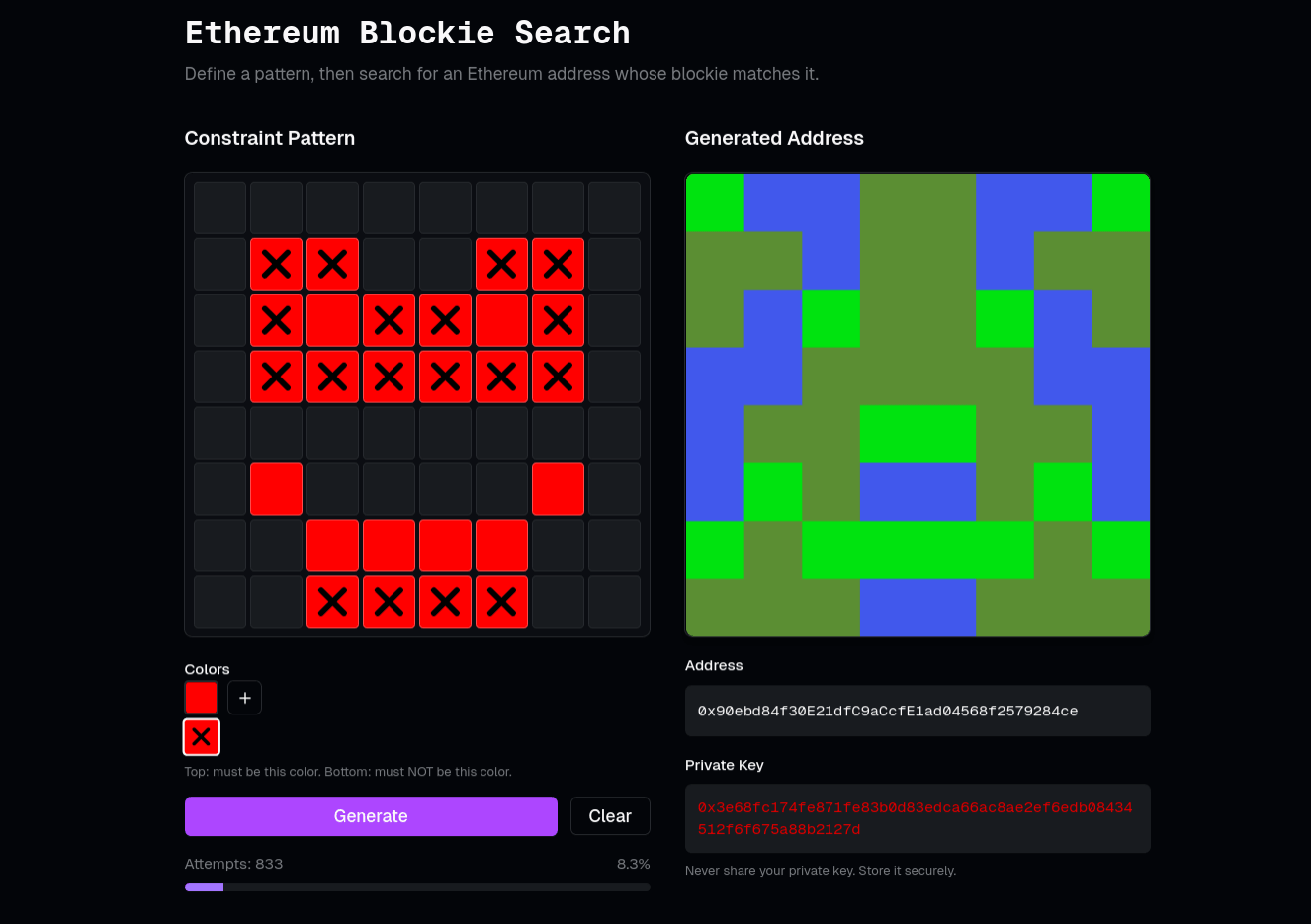
Task: Paint the empty cell at row 5, column 1
Action: click(x=219, y=433)
